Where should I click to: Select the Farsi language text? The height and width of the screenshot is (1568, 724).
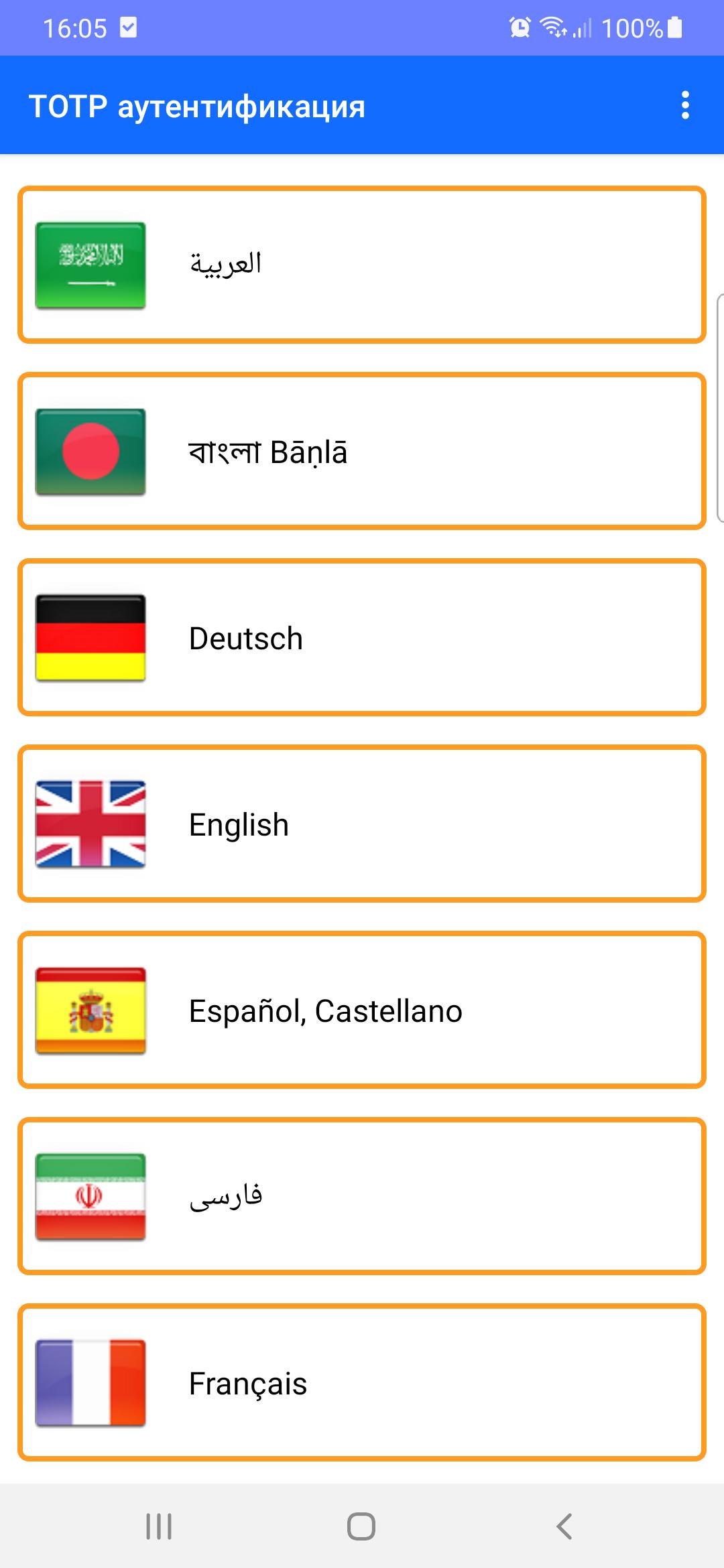[226, 1196]
